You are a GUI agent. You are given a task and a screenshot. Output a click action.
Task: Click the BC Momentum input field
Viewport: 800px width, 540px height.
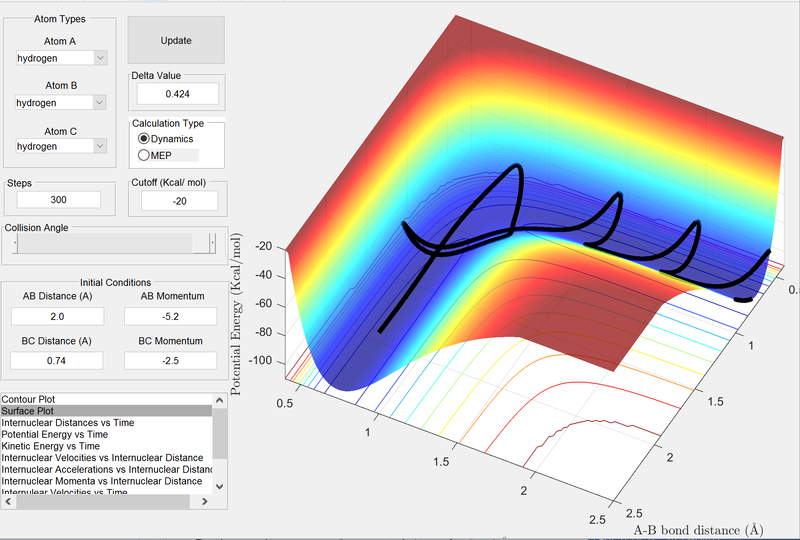[170, 360]
